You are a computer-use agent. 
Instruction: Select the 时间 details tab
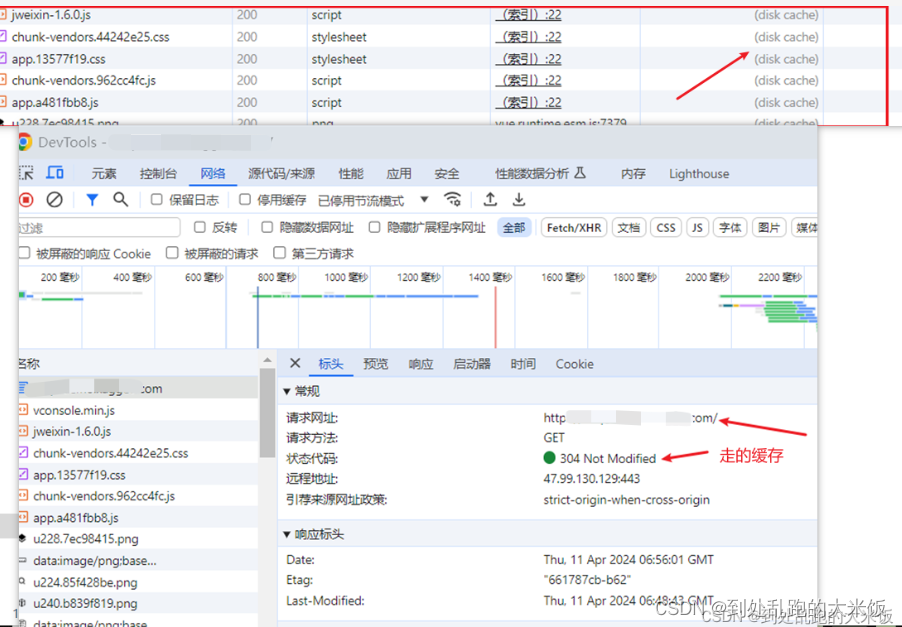(x=523, y=364)
